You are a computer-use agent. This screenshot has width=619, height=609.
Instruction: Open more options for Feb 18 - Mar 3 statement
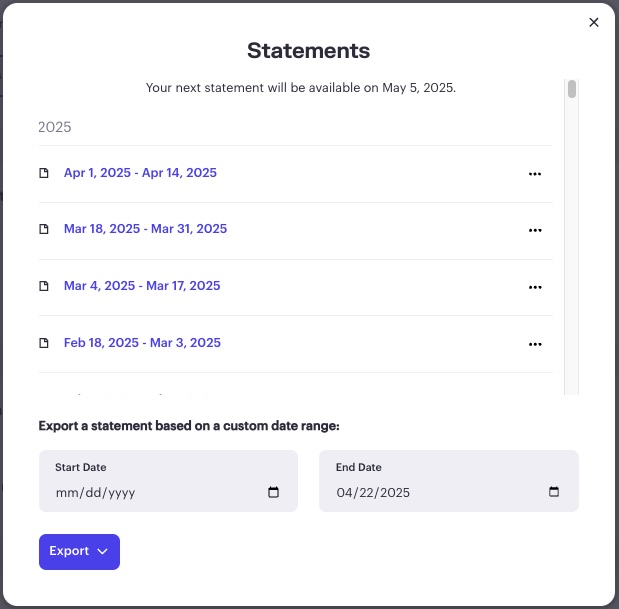click(x=535, y=344)
